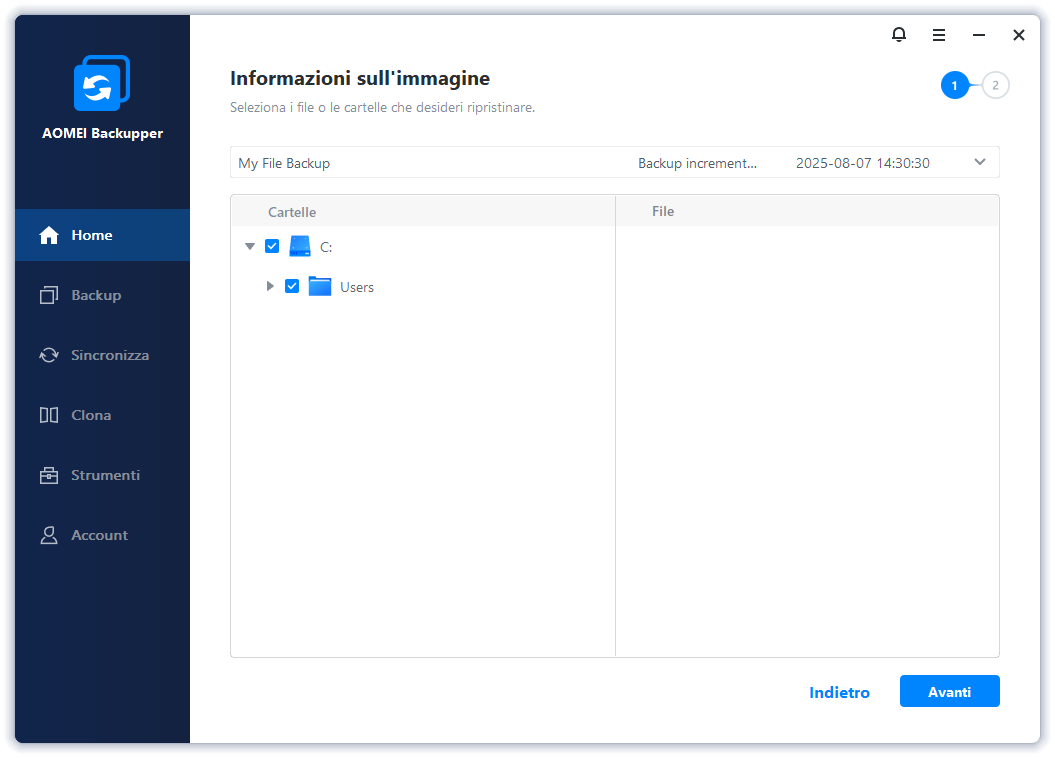Image resolution: width=1055 pixels, height=758 pixels.
Task: Click the Avanti button
Action: tap(949, 691)
